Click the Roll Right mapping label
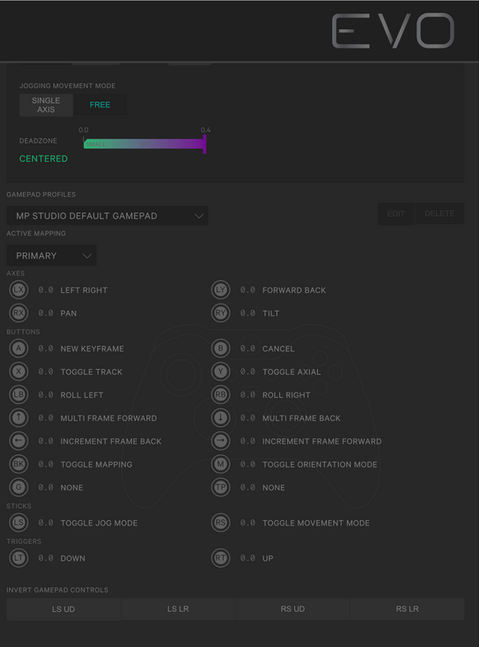 (286, 395)
